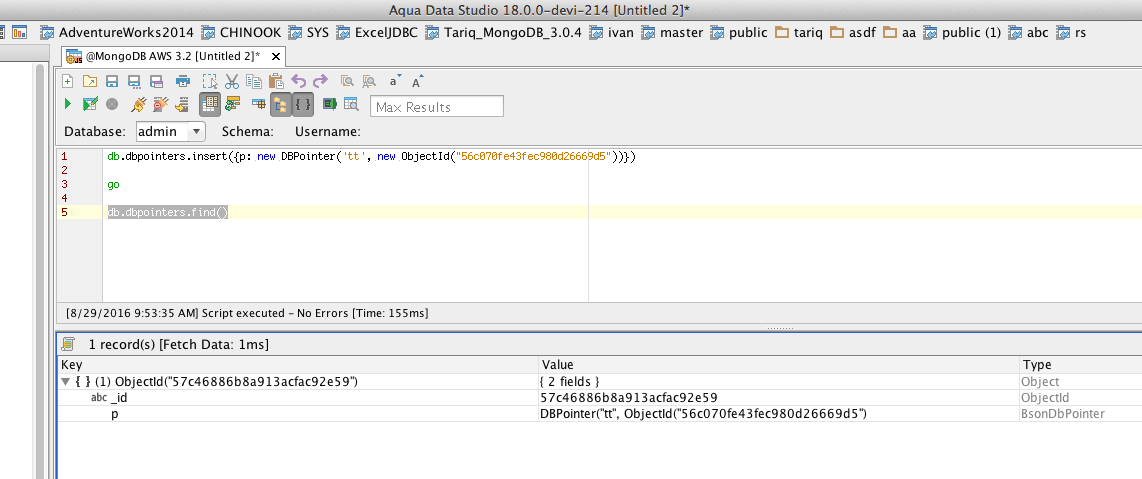1142x479 pixels.
Task: Open the public bookmark
Action: tap(739, 32)
